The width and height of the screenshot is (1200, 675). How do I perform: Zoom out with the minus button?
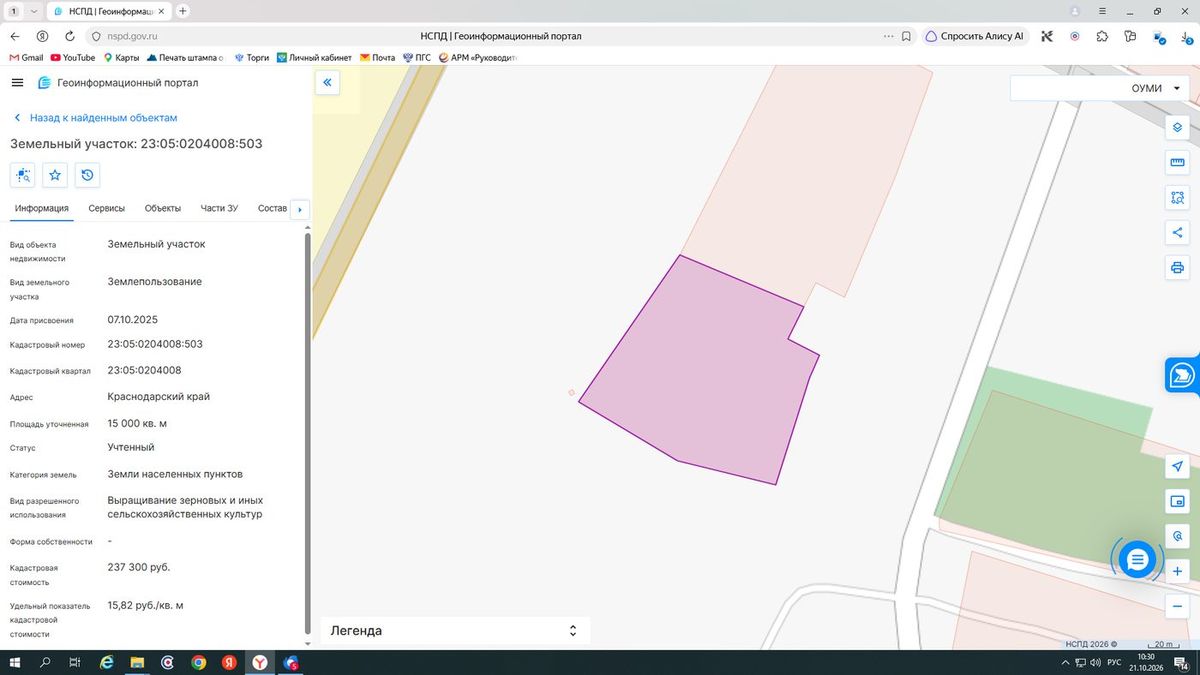point(1177,607)
